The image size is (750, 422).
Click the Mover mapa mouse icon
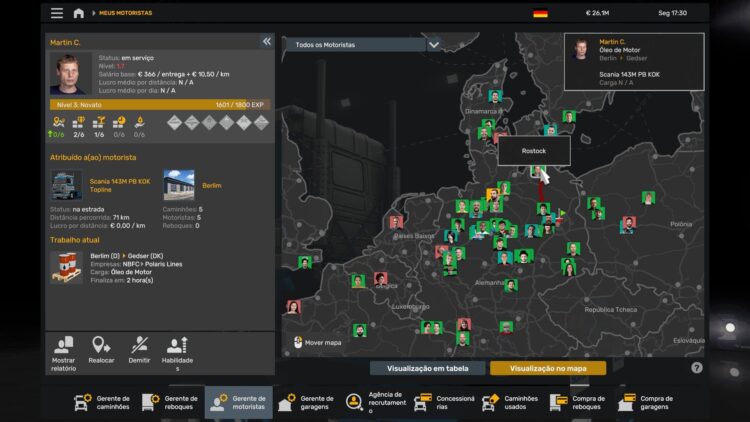point(298,342)
